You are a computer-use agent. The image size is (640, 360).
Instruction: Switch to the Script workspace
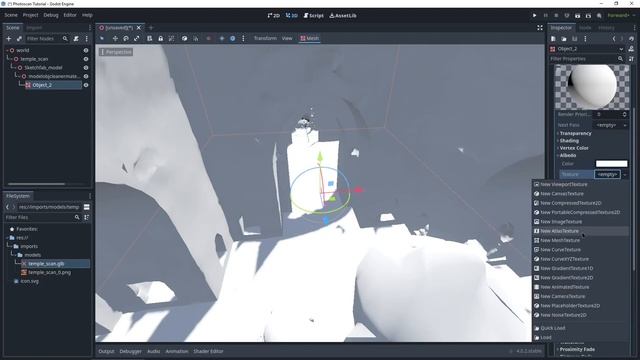point(313,16)
